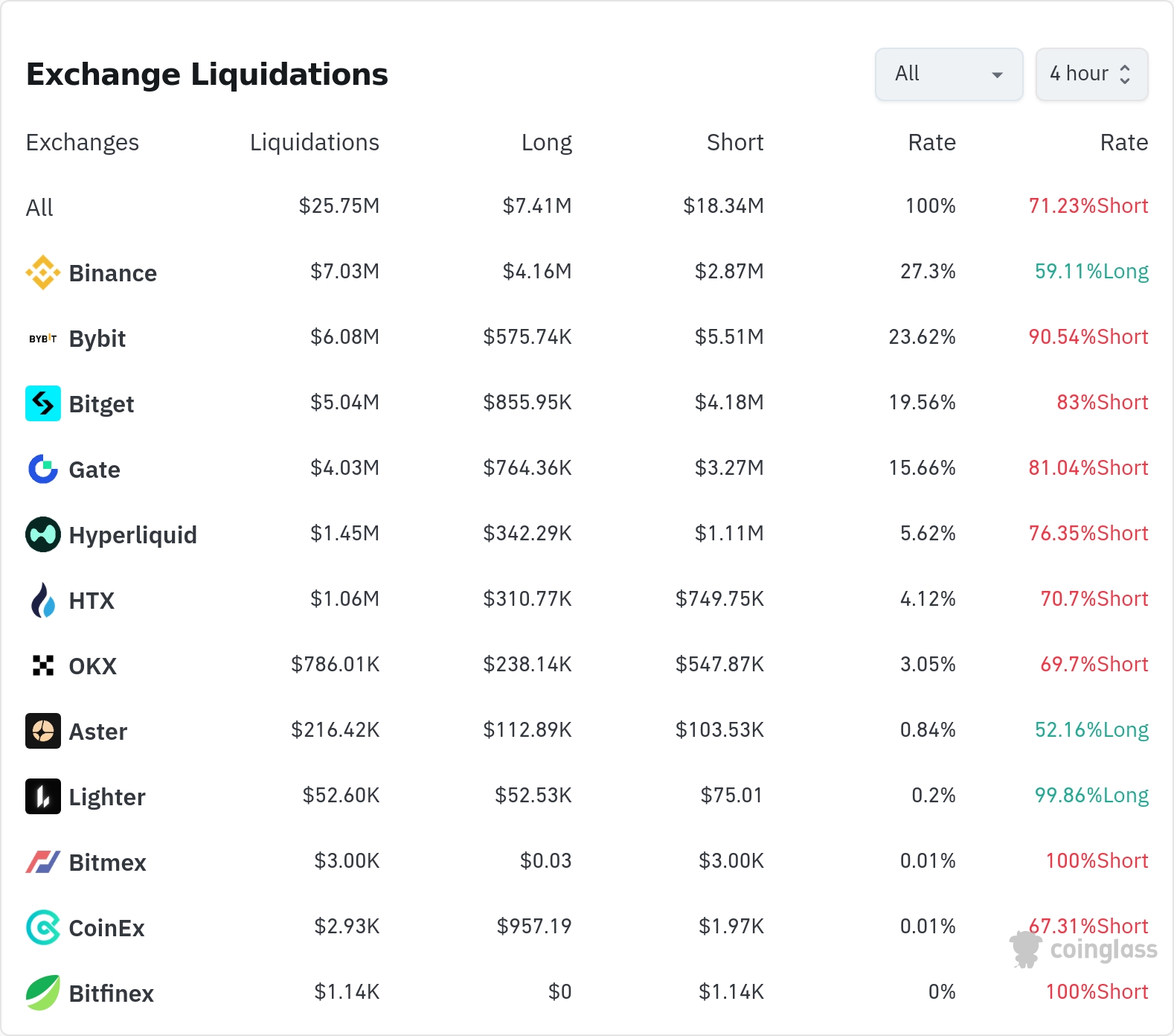
Task: Sort by the Liquidations column header
Action: (x=314, y=142)
